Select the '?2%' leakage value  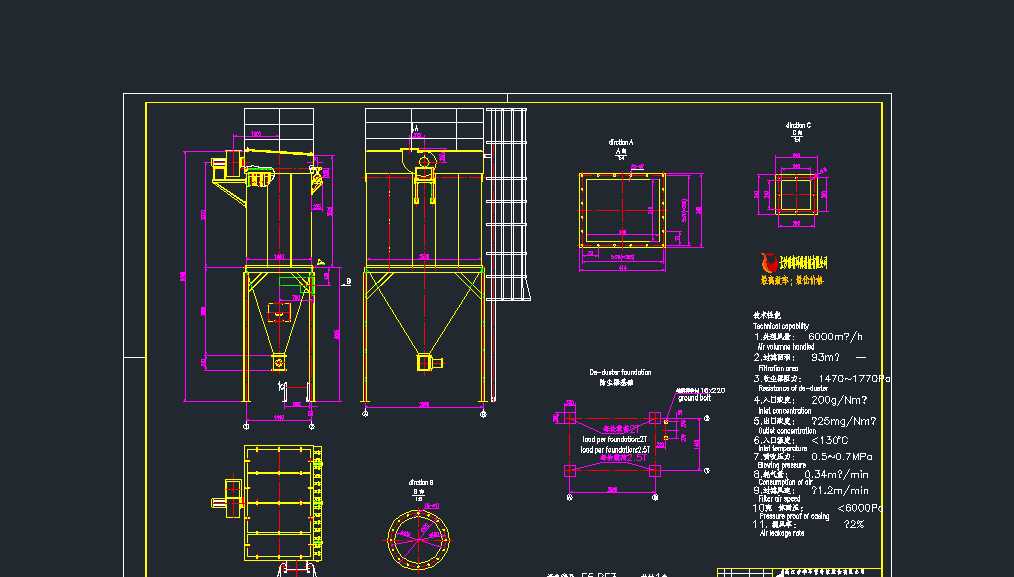click(854, 525)
